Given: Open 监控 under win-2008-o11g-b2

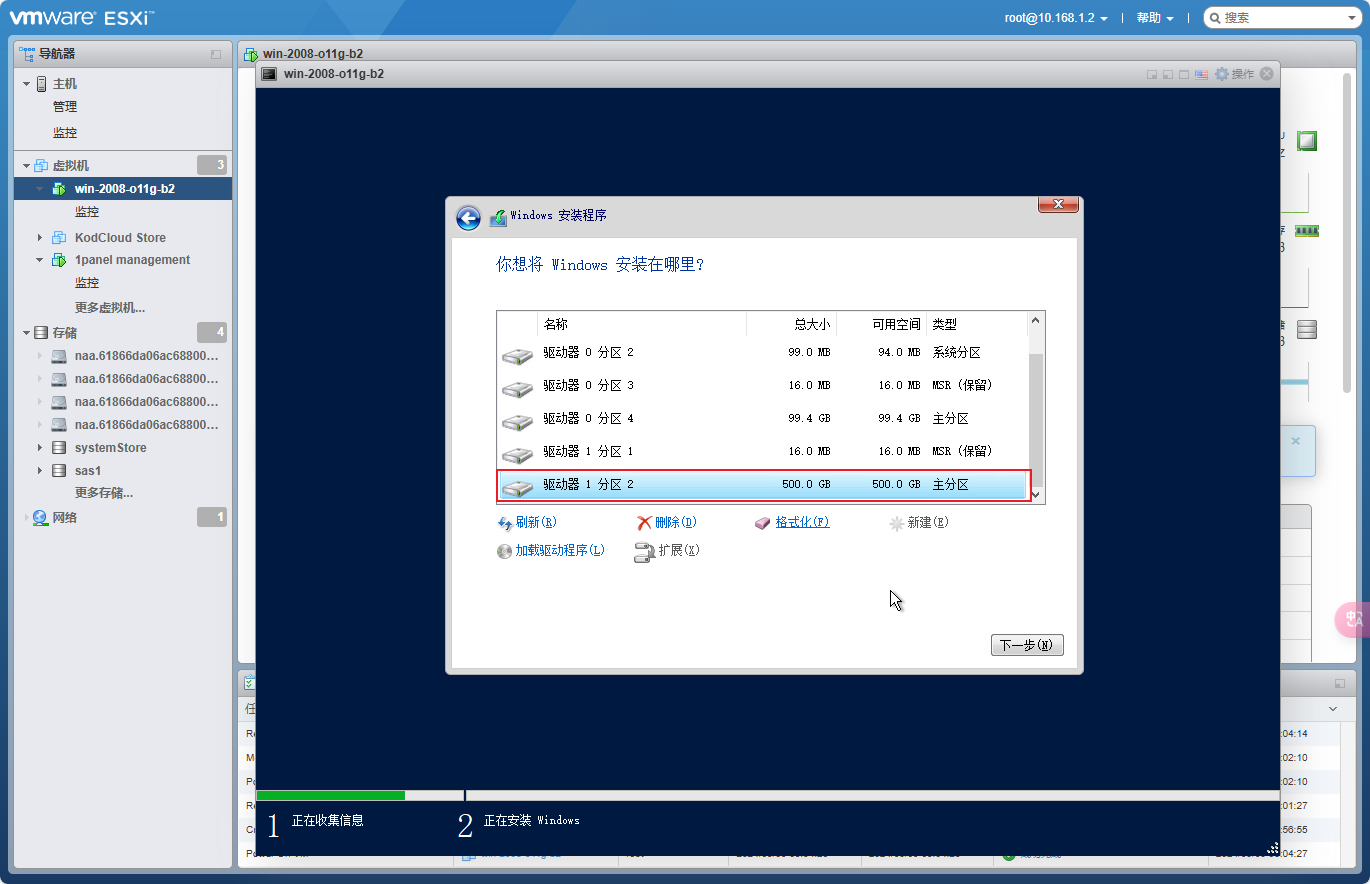Looking at the screenshot, I should [x=87, y=212].
